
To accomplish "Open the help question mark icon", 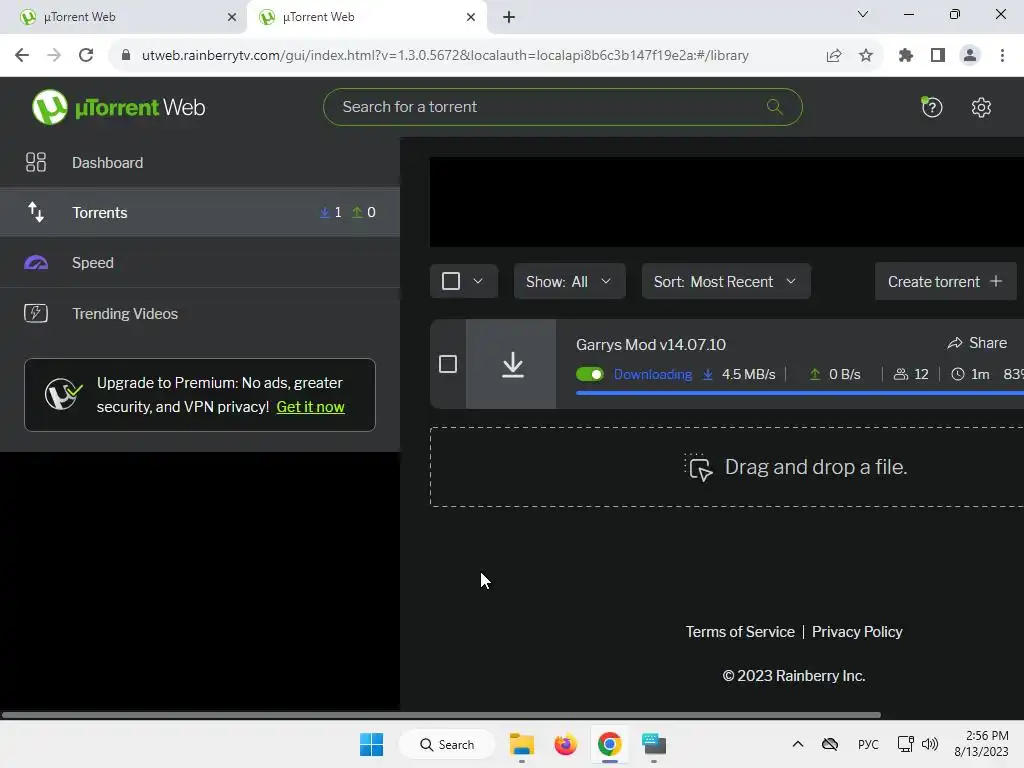I will 932,107.
